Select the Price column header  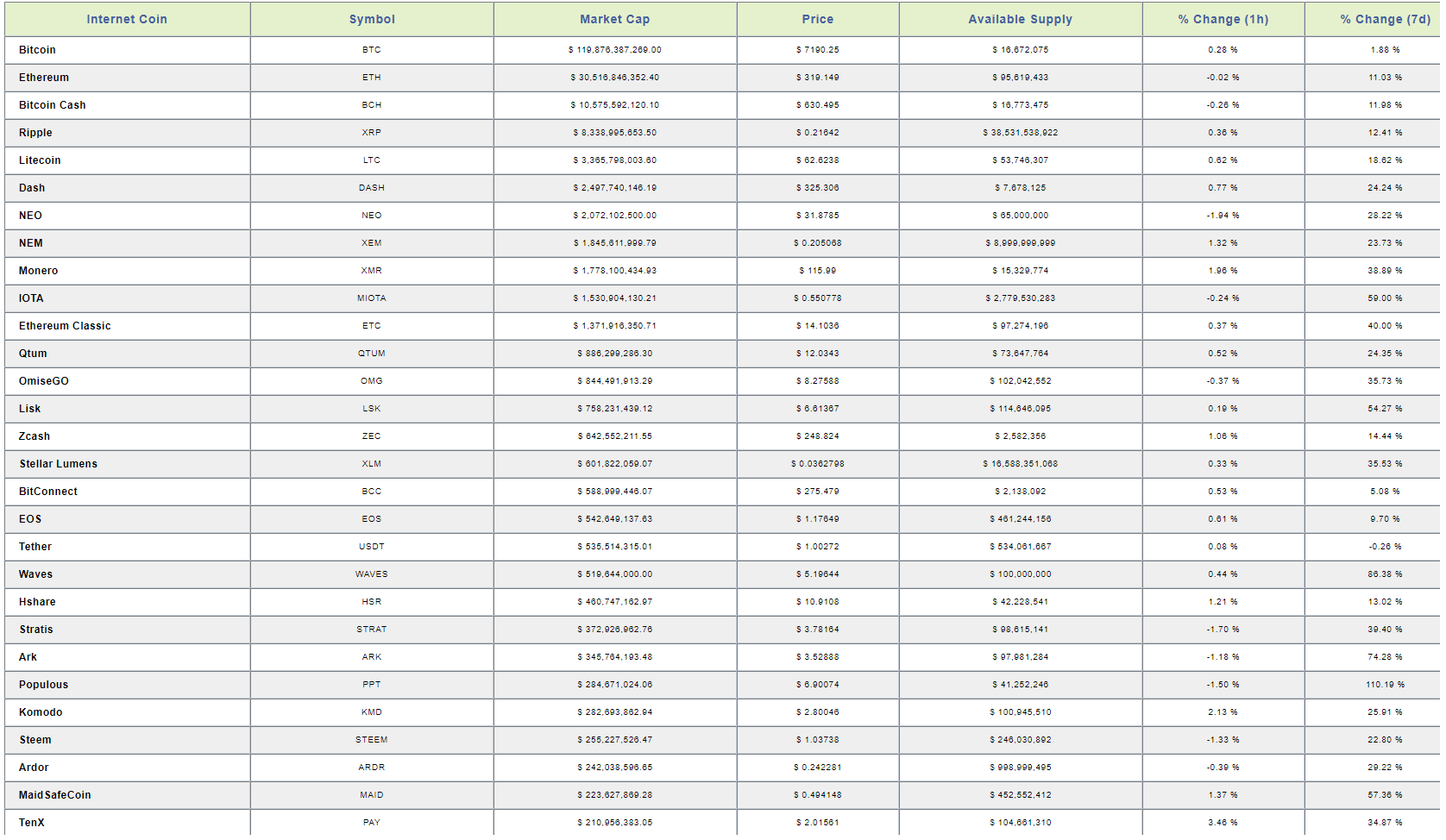[818, 19]
